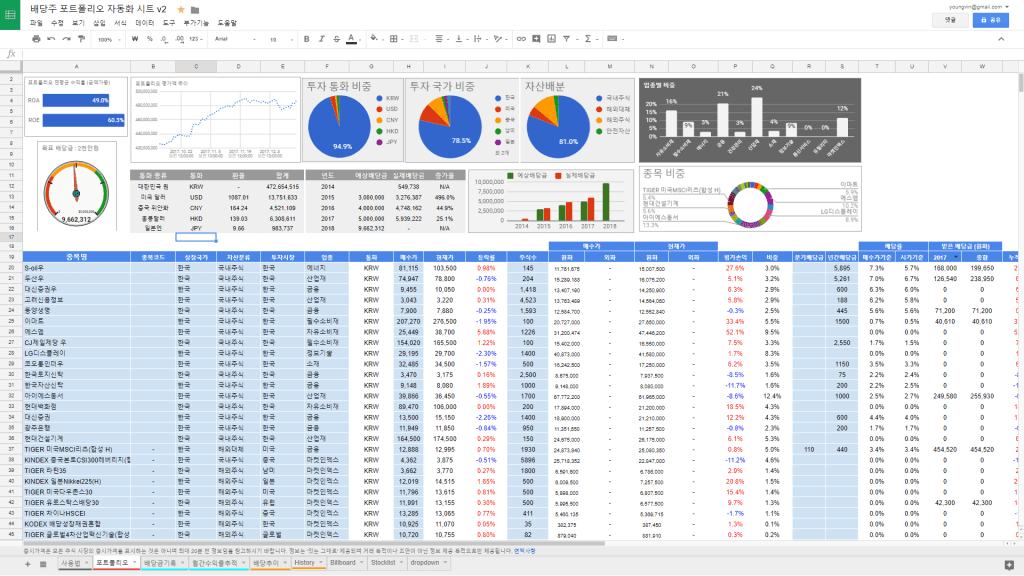Open the font size 10 dropdown

pos(281,39)
